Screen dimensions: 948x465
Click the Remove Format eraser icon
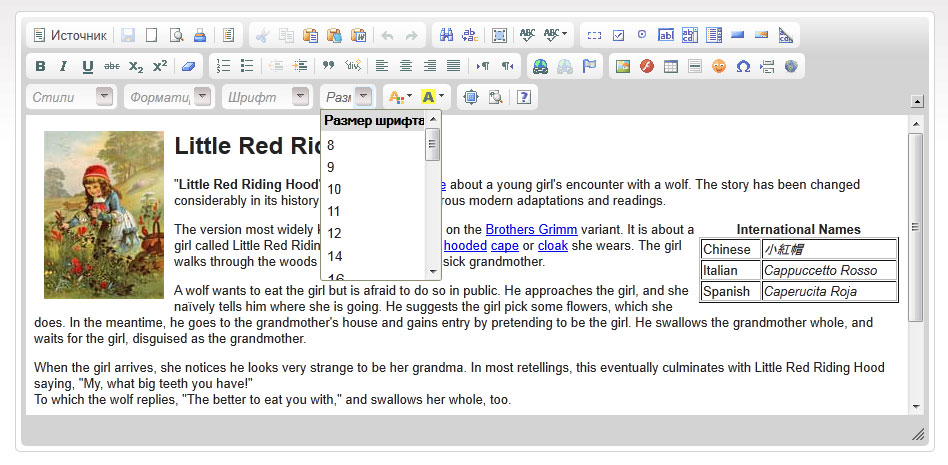pos(189,67)
